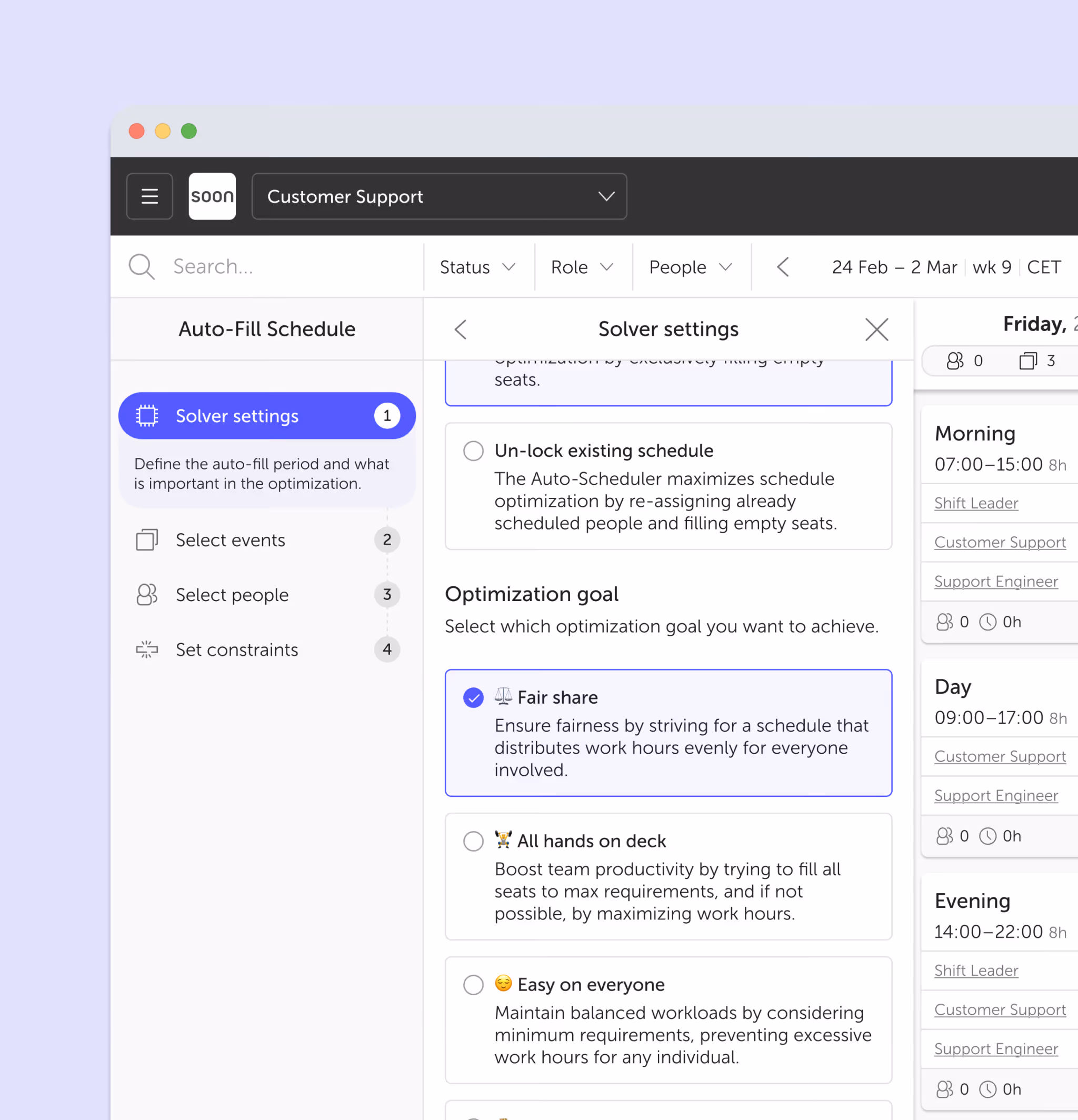Navigate to the previous week with the arrow

point(783,266)
